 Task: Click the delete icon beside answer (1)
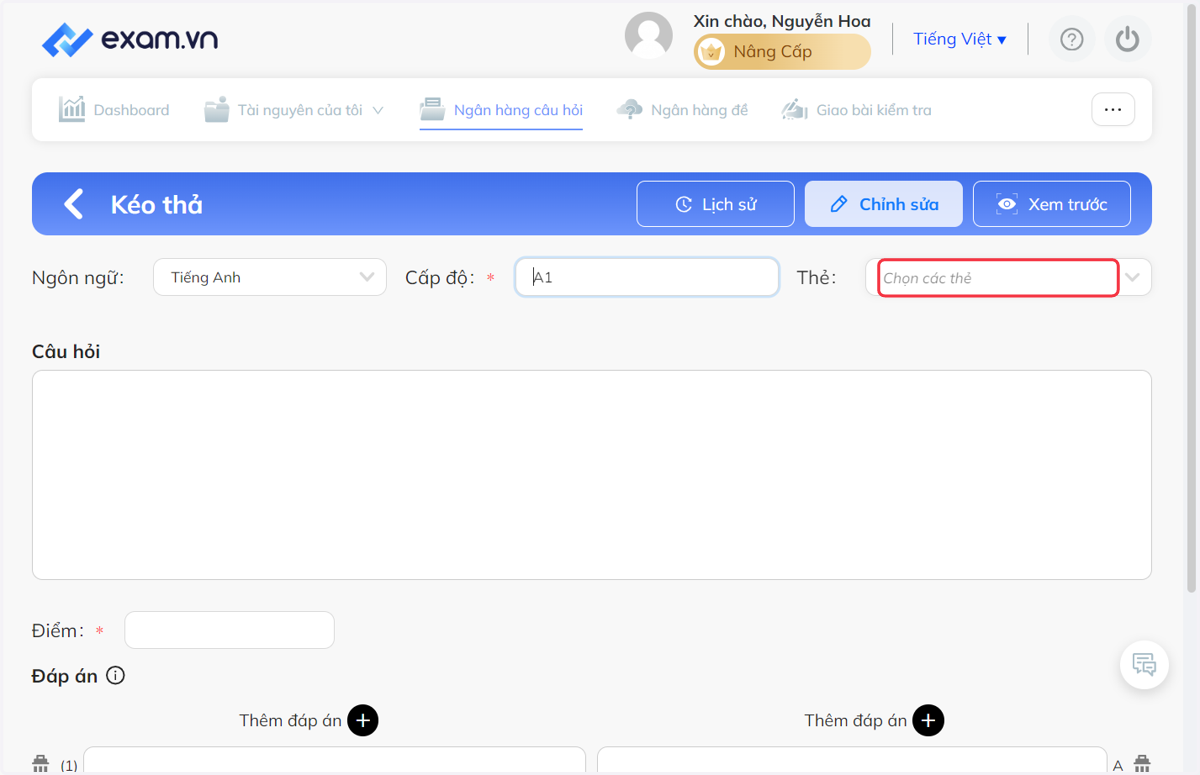pyautogui.click(x=41, y=764)
